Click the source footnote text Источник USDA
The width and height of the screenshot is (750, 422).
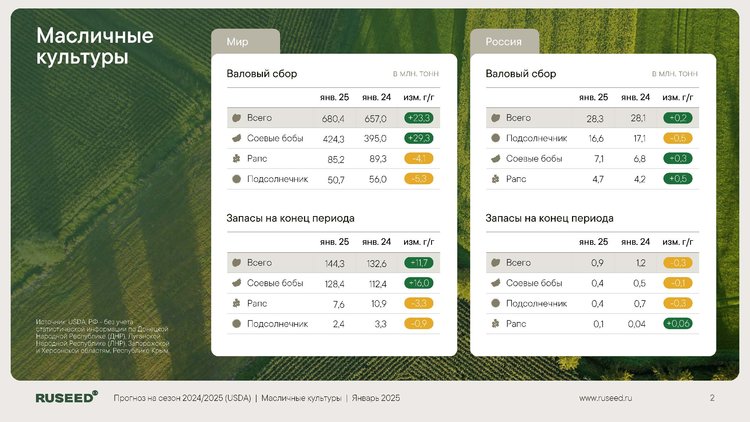pos(102,336)
